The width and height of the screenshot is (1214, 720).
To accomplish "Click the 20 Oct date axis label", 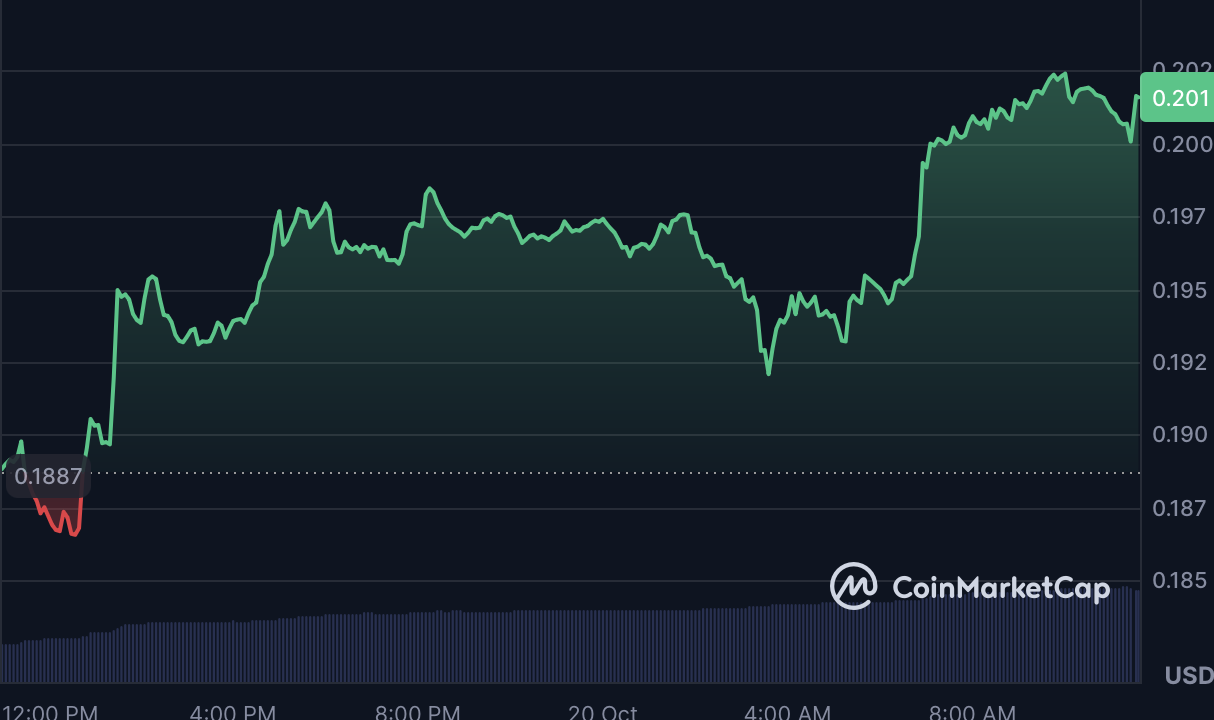I will (603, 712).
